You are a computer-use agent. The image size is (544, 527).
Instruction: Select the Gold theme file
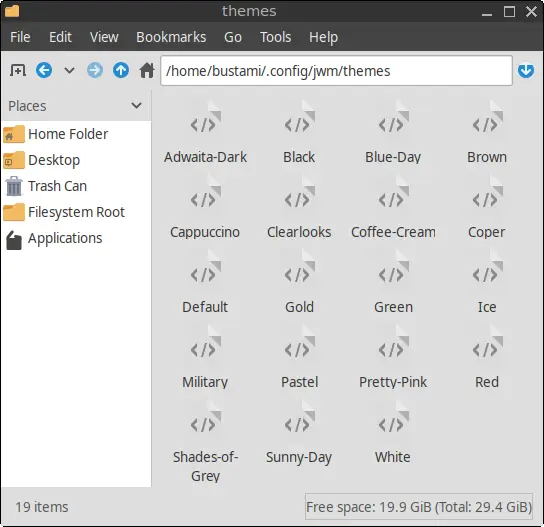(299, 283)
